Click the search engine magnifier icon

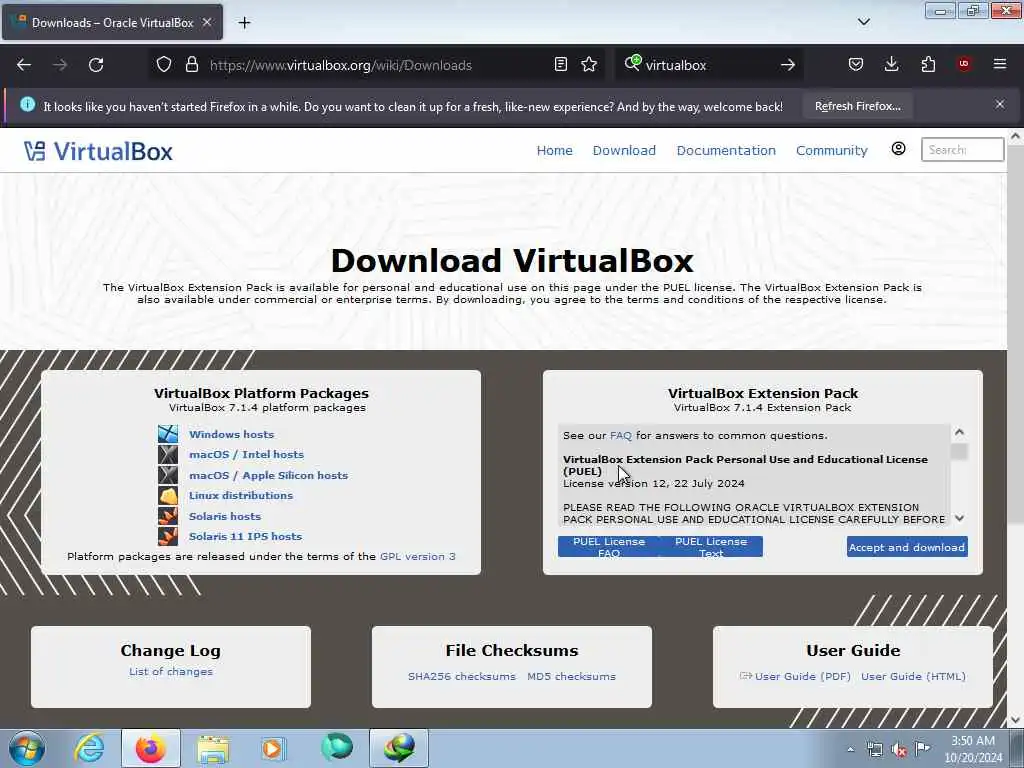632,63
